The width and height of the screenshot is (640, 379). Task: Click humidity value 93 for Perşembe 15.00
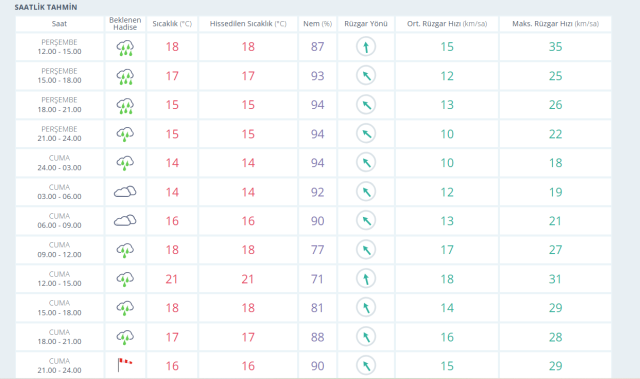(318, 76)
